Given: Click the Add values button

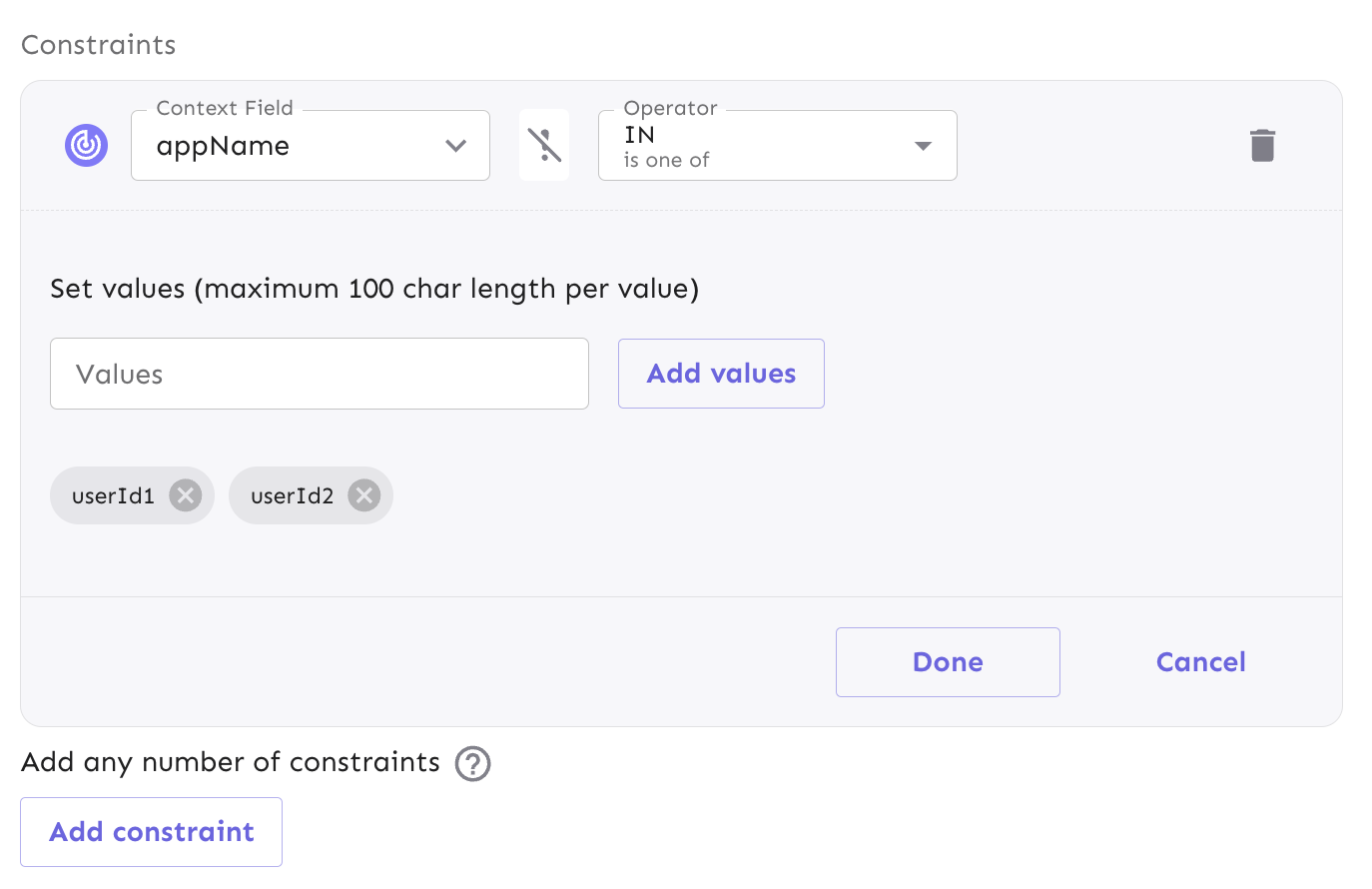Looking at the screenshot, I should (720, 374).
